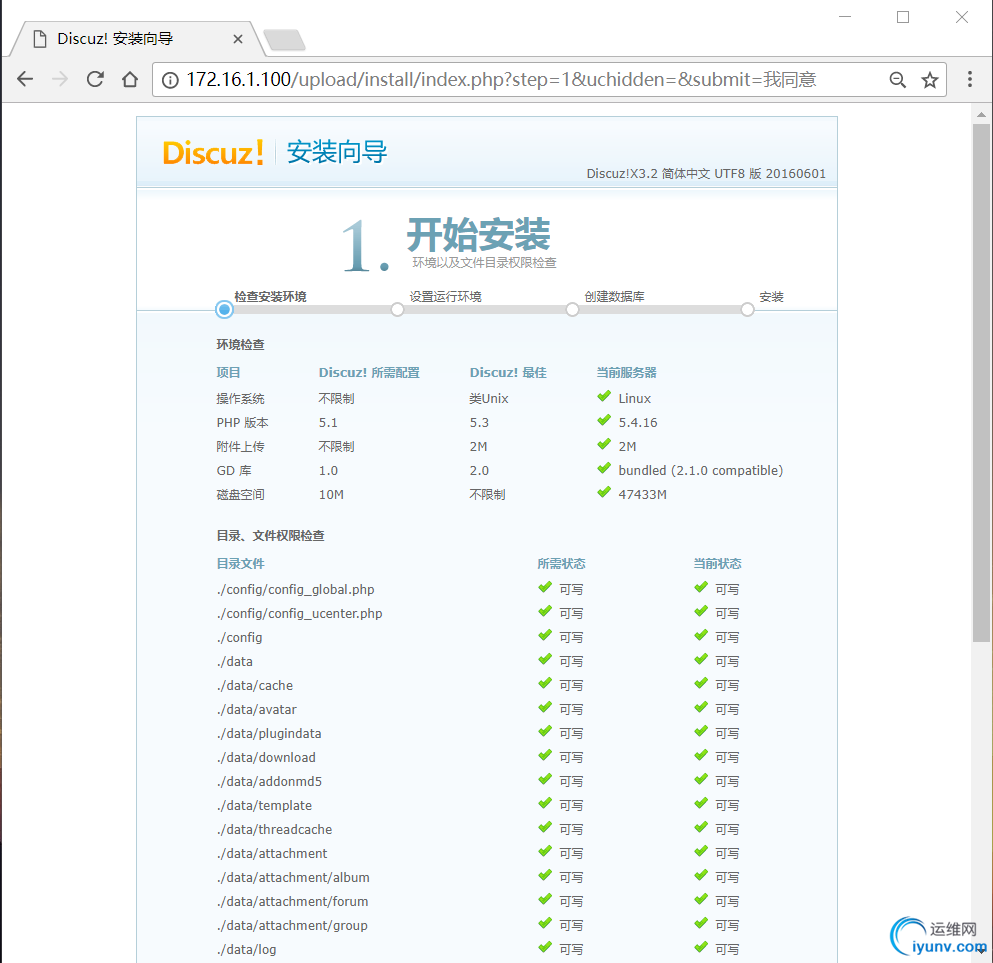Click 所需状态 check for ./data/log

click(545, 948)
